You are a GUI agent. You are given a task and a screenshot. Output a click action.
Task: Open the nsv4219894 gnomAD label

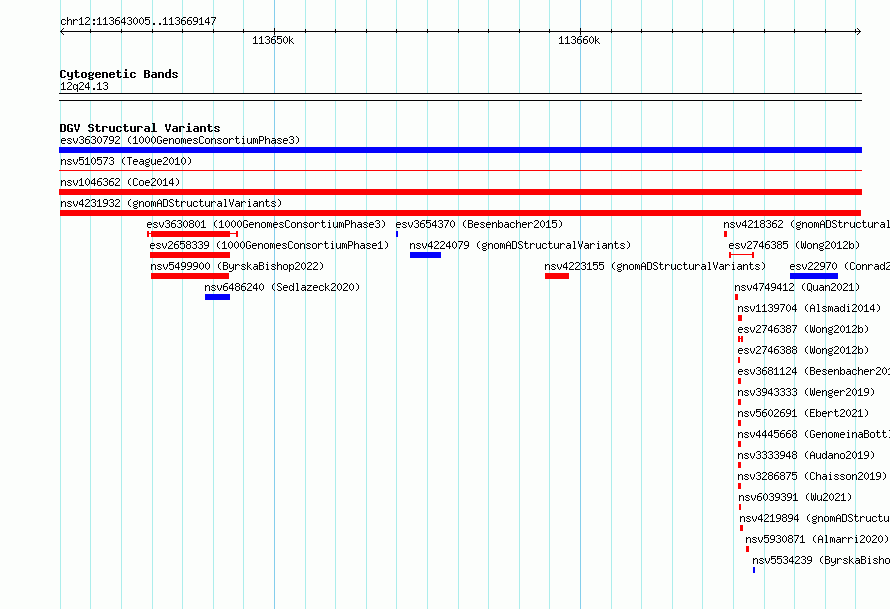pyautogui.click(x=815, y=518)
